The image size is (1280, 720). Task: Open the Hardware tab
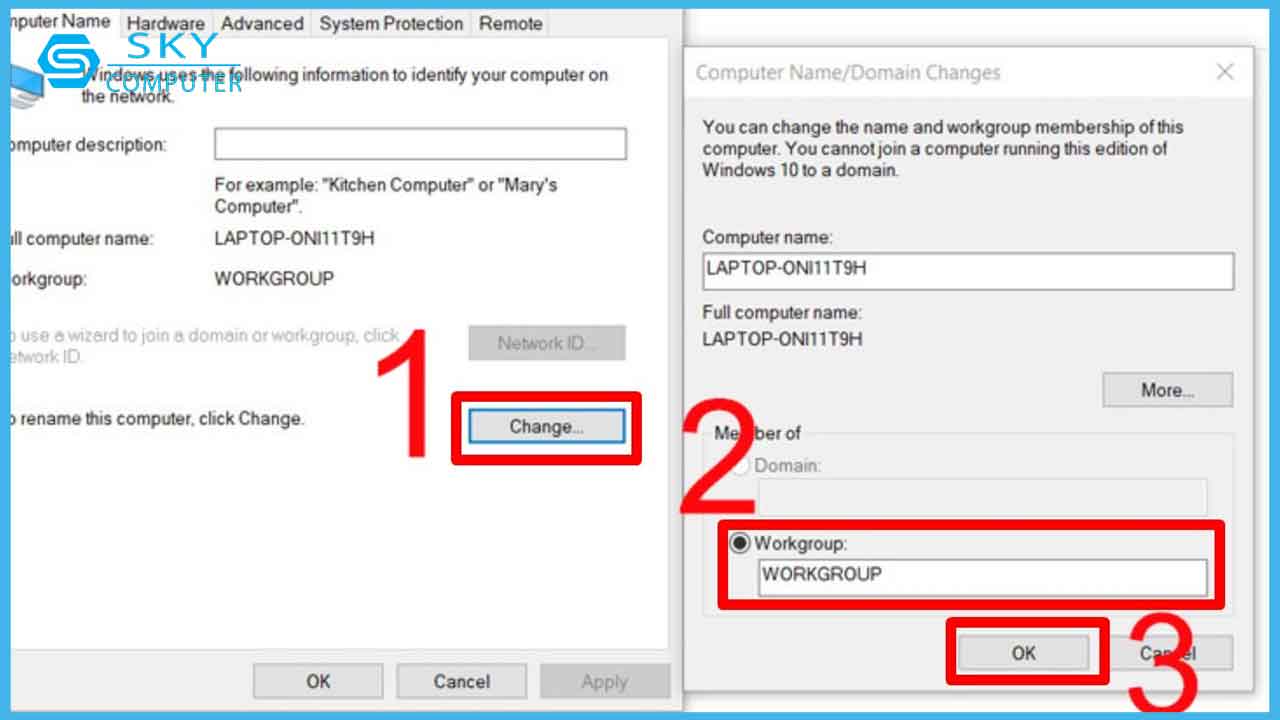click(x=165, y=23)
